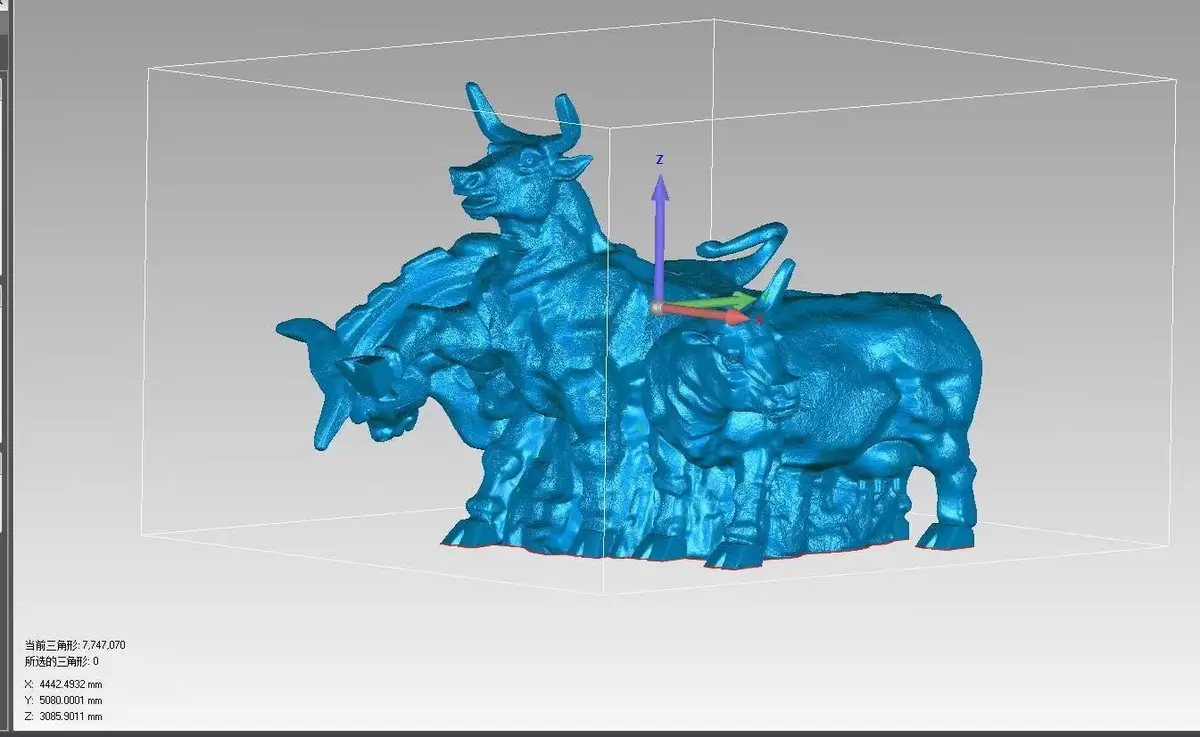Click the 'X: 4442.4932 mm' dimension readout
Image resolution: width=1200 pixels, height=737 pixels.
click(x=63, y=684)
